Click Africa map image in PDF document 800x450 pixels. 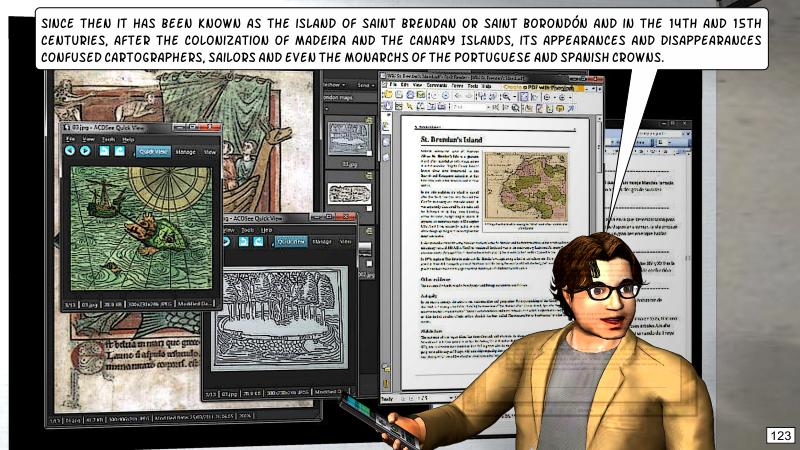click(526, 186)
